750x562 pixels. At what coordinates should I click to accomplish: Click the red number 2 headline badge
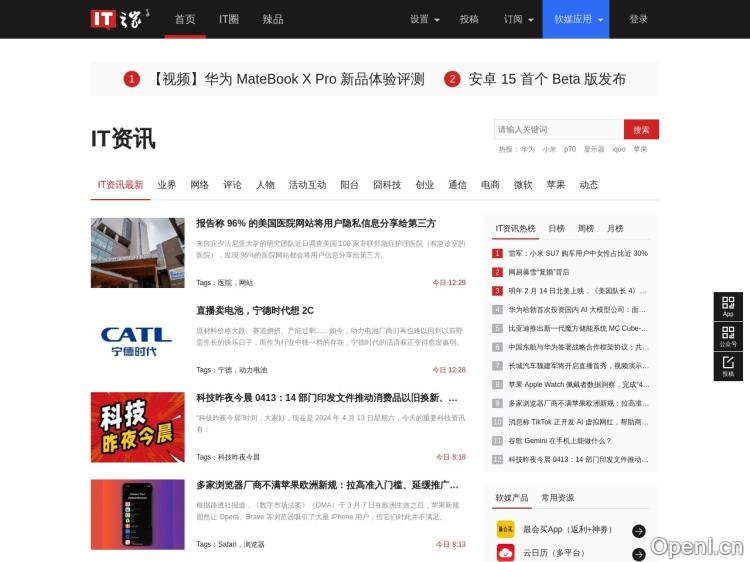(452, 79)
